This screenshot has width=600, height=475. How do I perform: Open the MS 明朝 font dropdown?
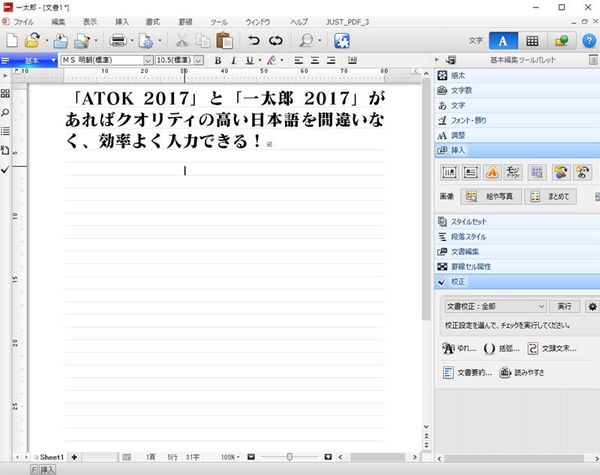148,60
